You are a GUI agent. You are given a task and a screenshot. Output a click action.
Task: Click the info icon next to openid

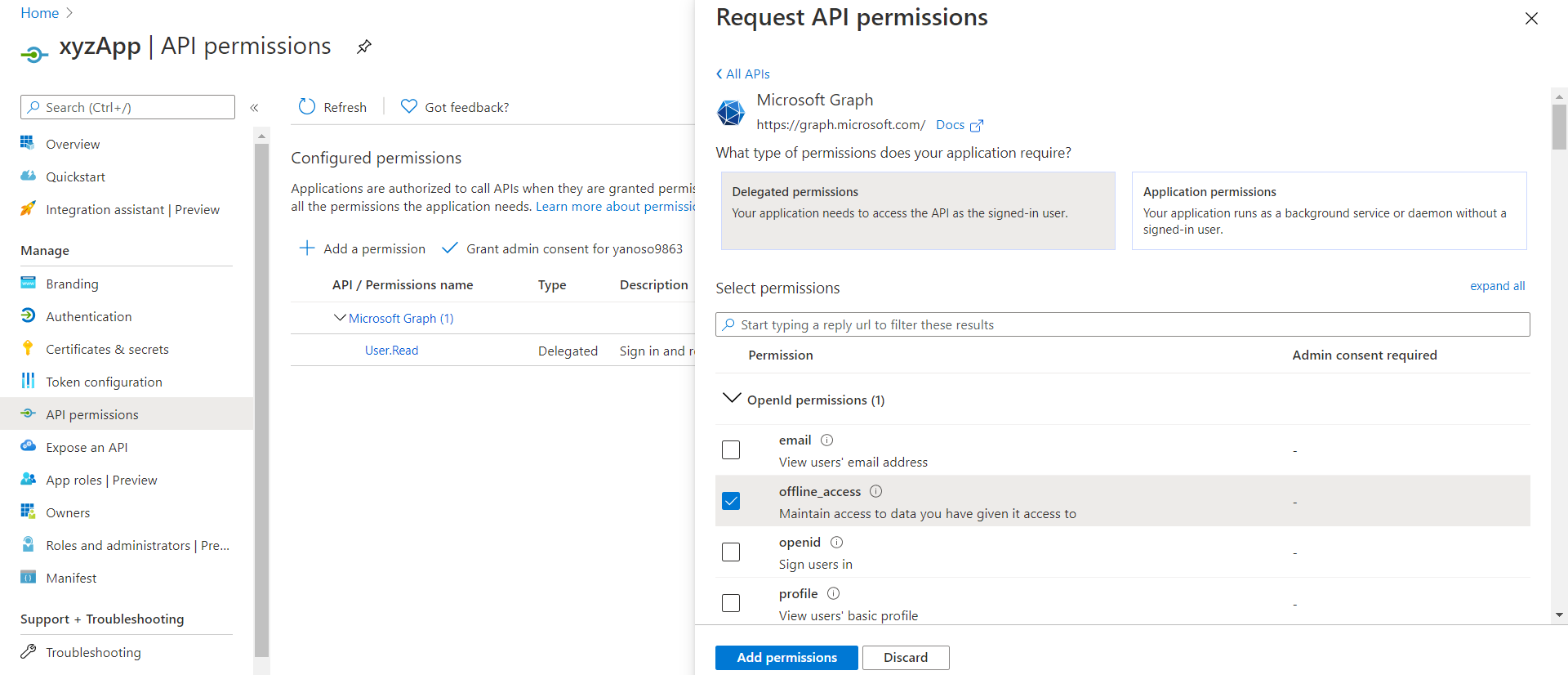point(836,542)
